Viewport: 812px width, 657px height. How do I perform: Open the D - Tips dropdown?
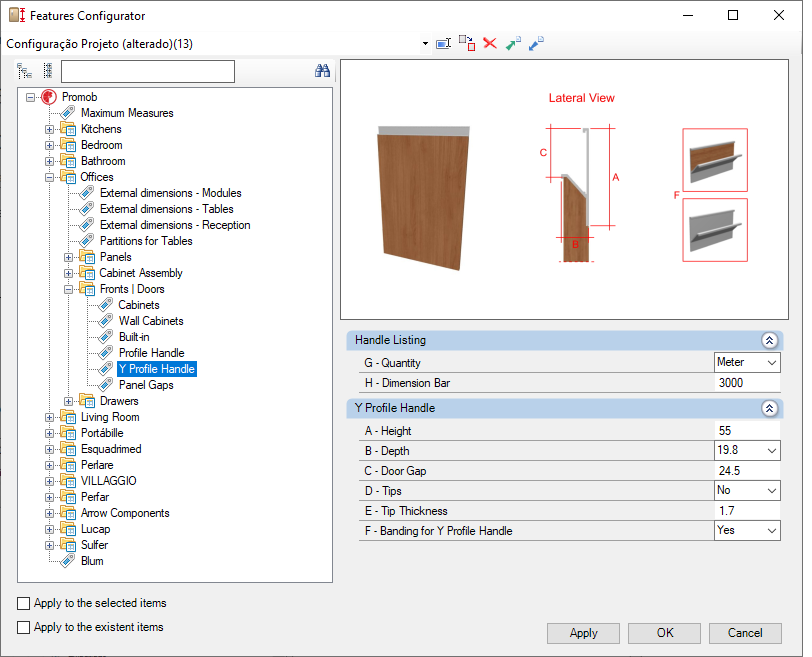coord(772,490)
